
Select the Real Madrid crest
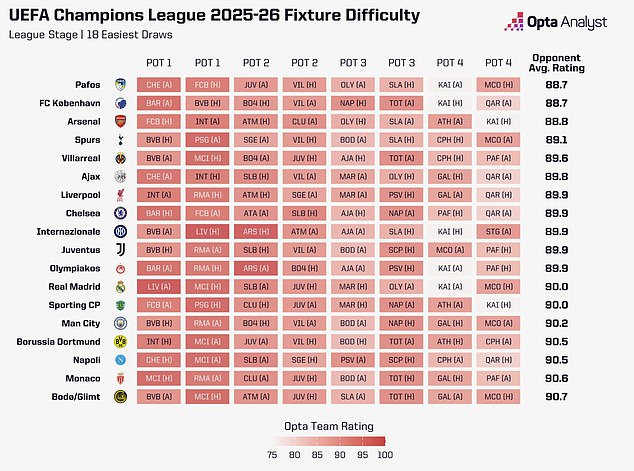pos(120,287)
